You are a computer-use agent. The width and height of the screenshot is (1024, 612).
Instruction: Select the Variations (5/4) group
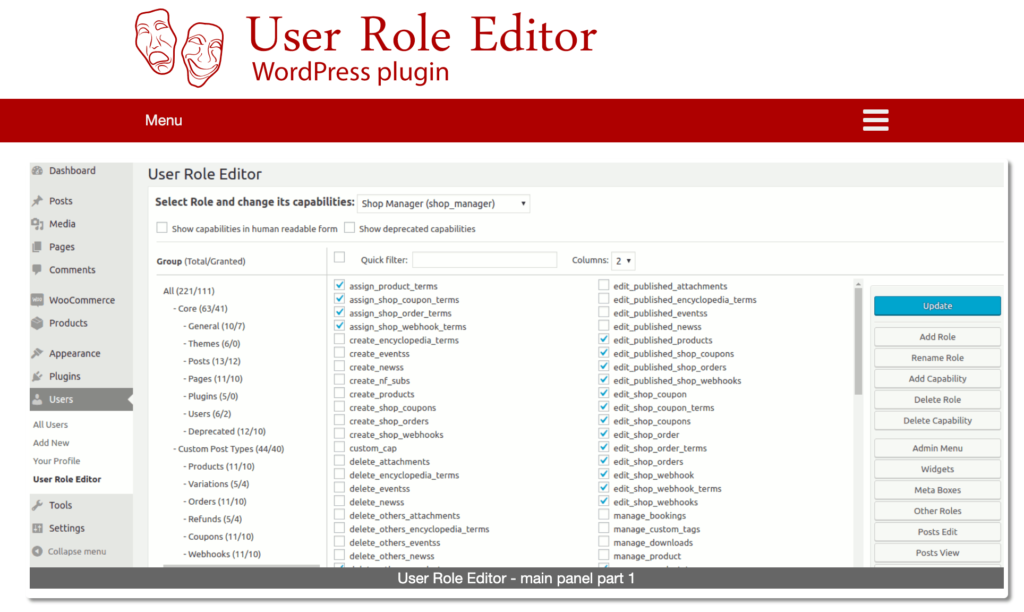(x=218, y=484)
